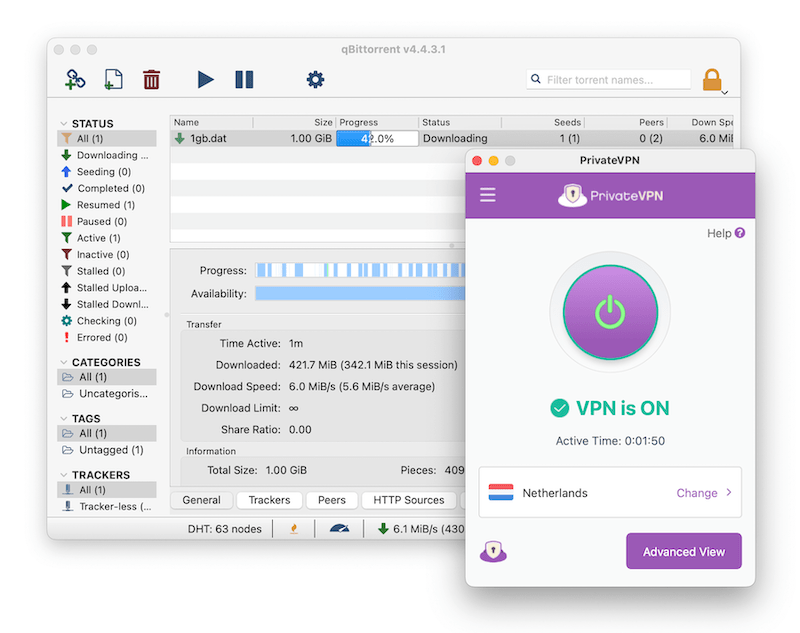Change the Netherlands VPN location
800x633 pixels.
(697, 492)
